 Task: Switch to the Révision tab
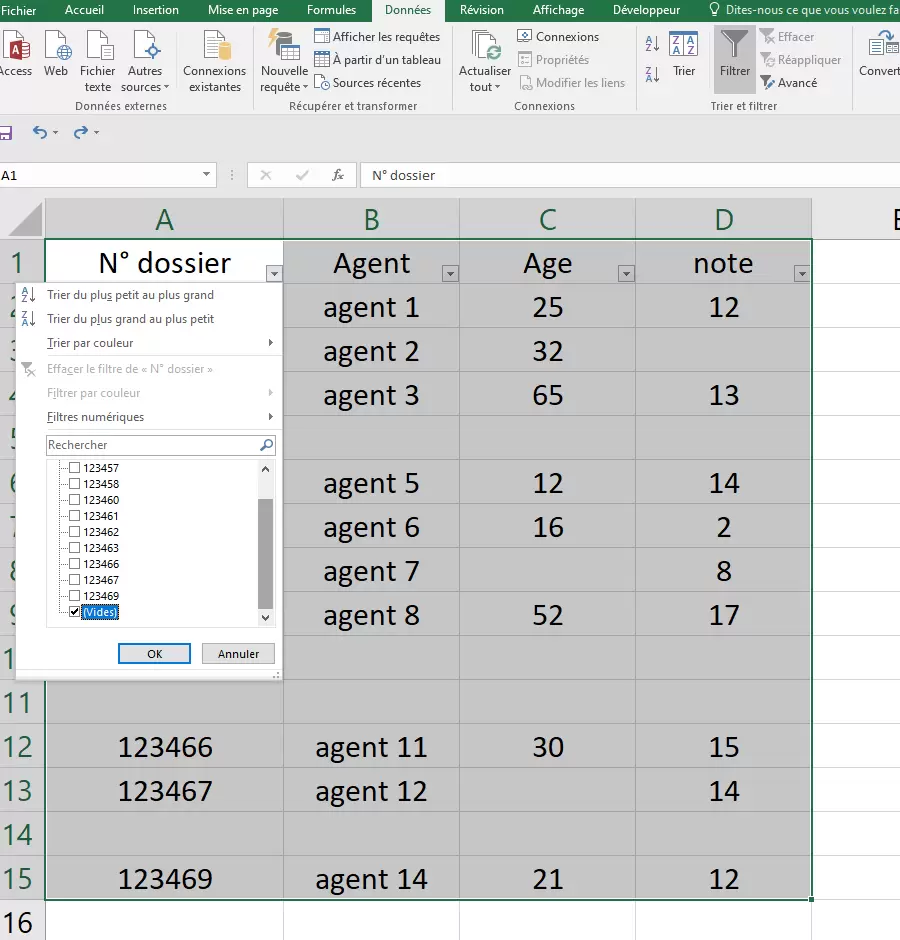pos(481,10)
